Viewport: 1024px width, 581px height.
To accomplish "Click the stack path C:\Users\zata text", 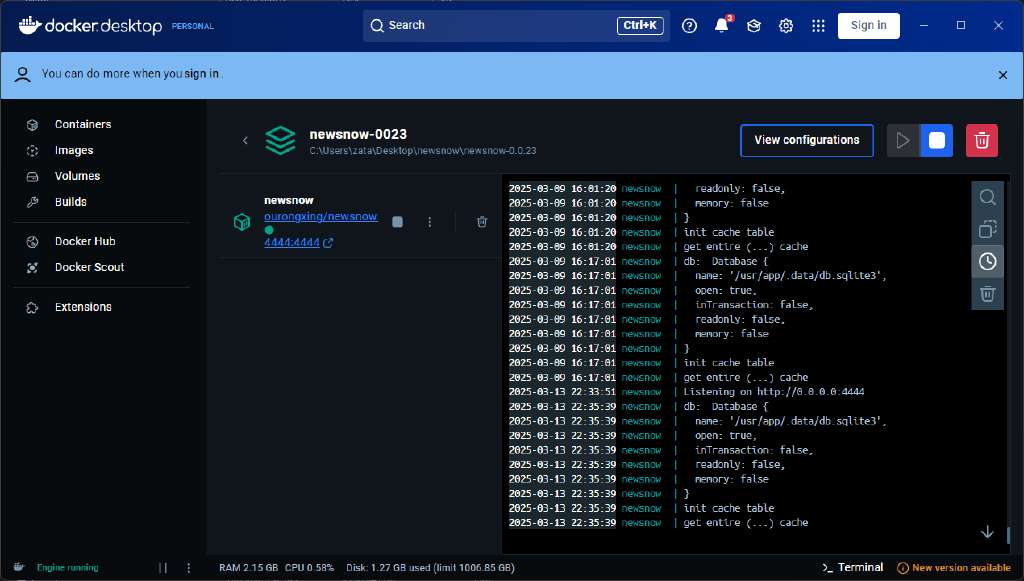I will 423,151.
